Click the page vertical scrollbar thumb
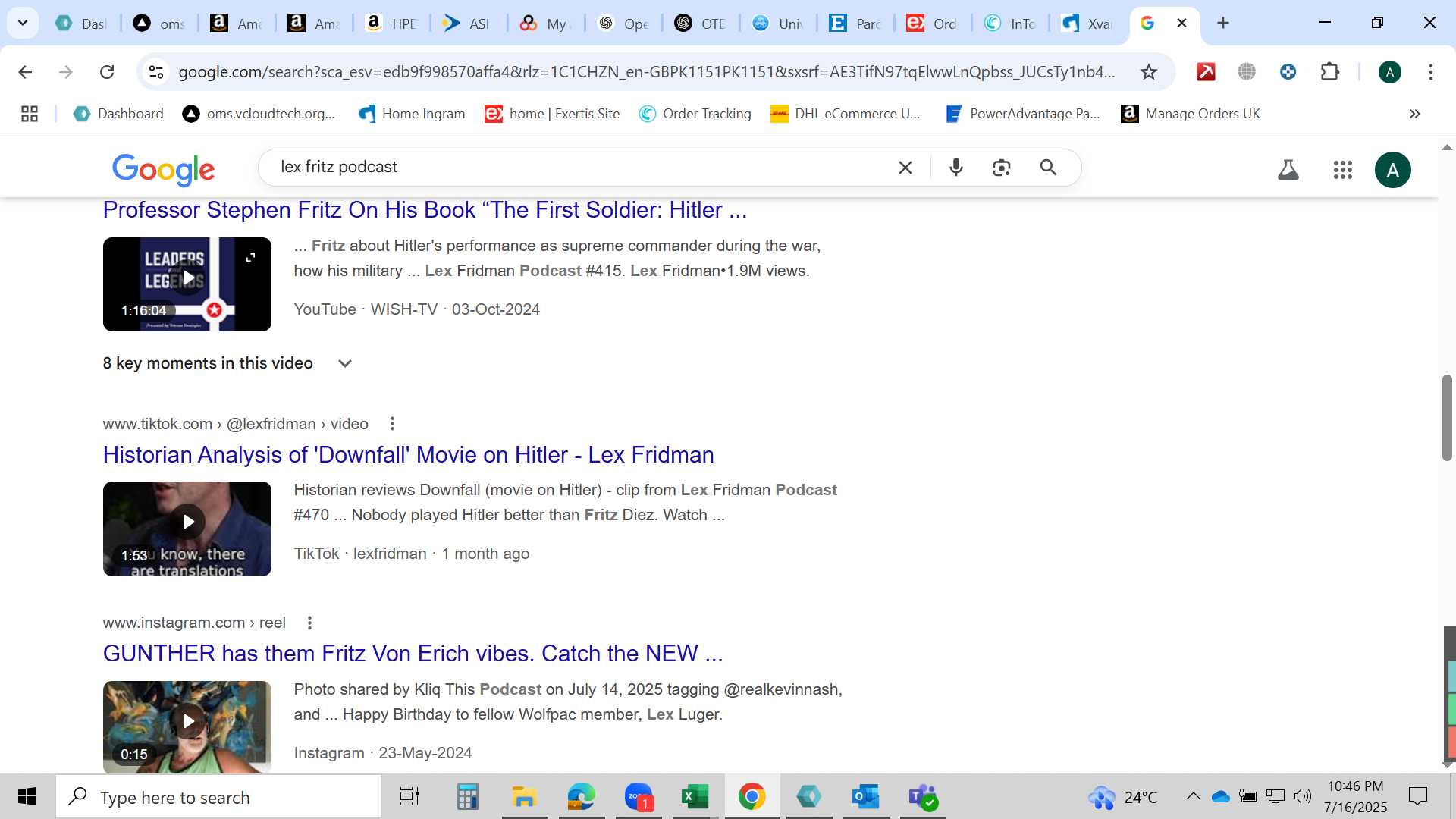The height and width of the screenshot is (819, 1456). pyautogui.click(x=1447, y=417)
